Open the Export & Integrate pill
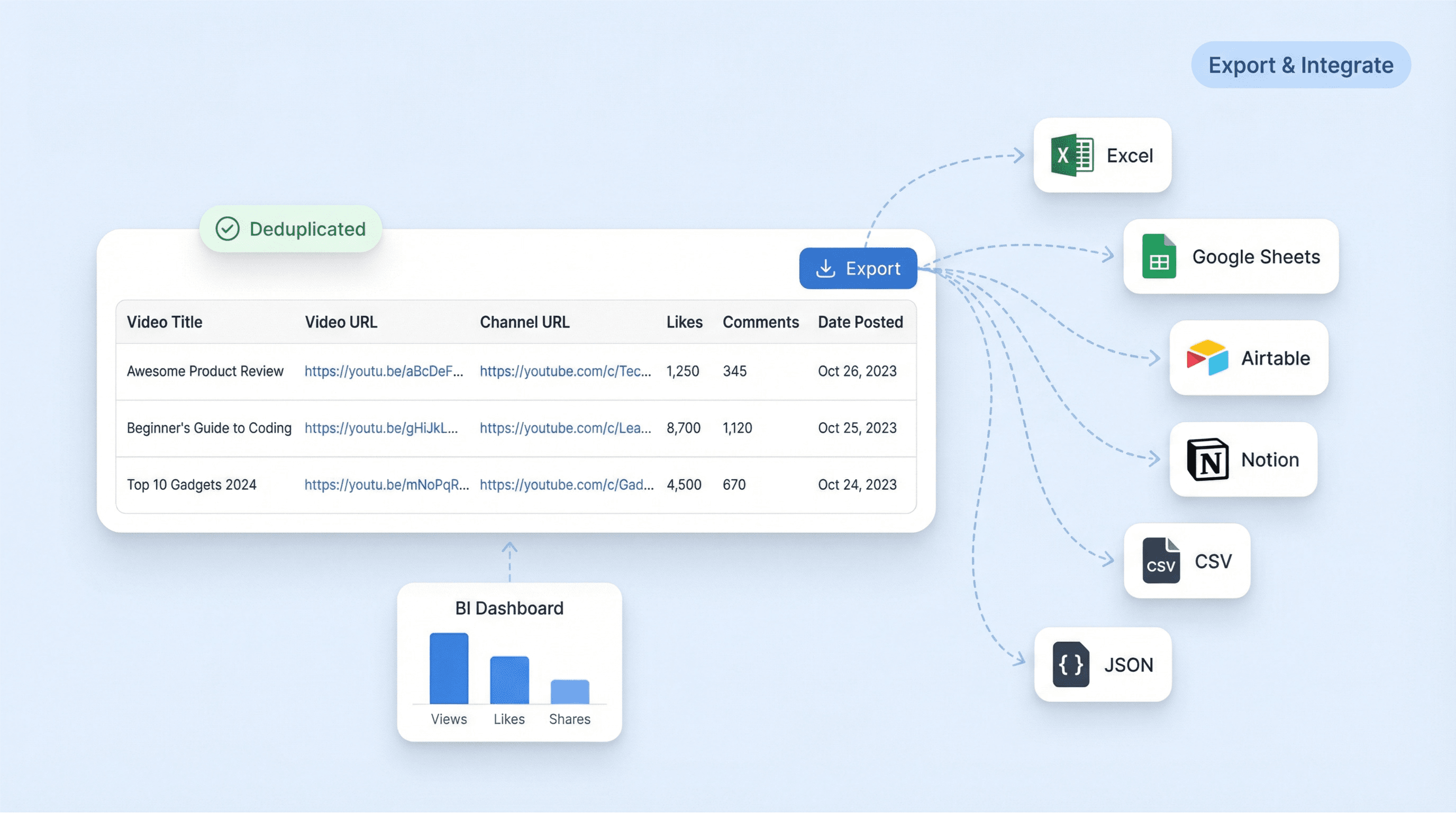 coord(1300,65)
